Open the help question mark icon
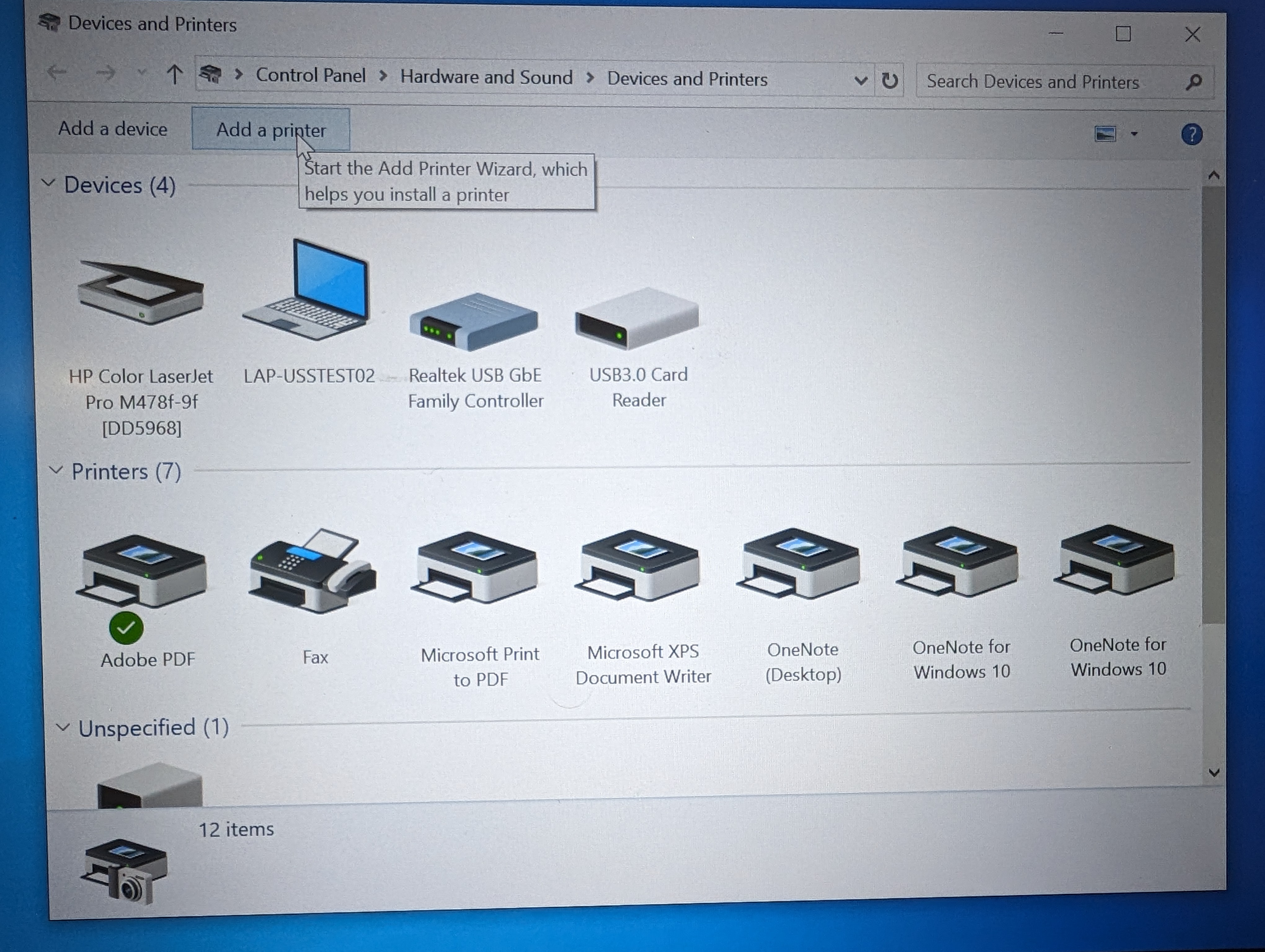 [x=1192, y=135]
